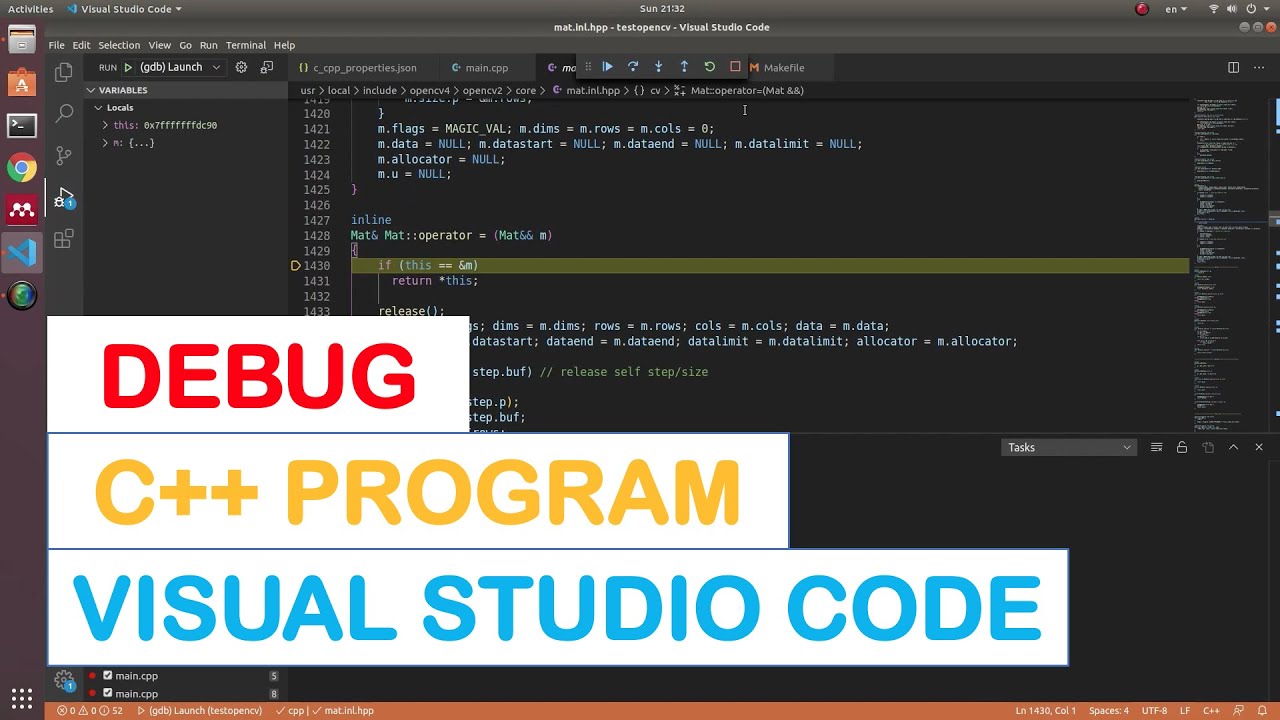This screenshot has width=1280, height=720.
Task: Restart the debug session
Action: click(710, 67)
